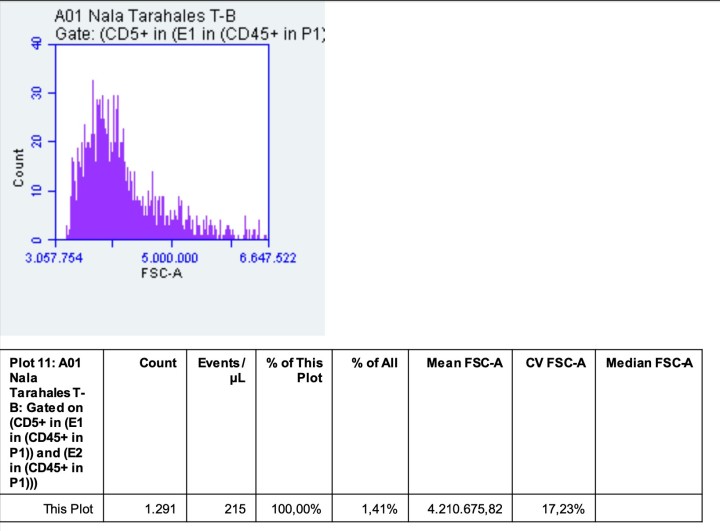Click the count value 1.291
Viewport: 720px width, 531px height.
[158, 510]
